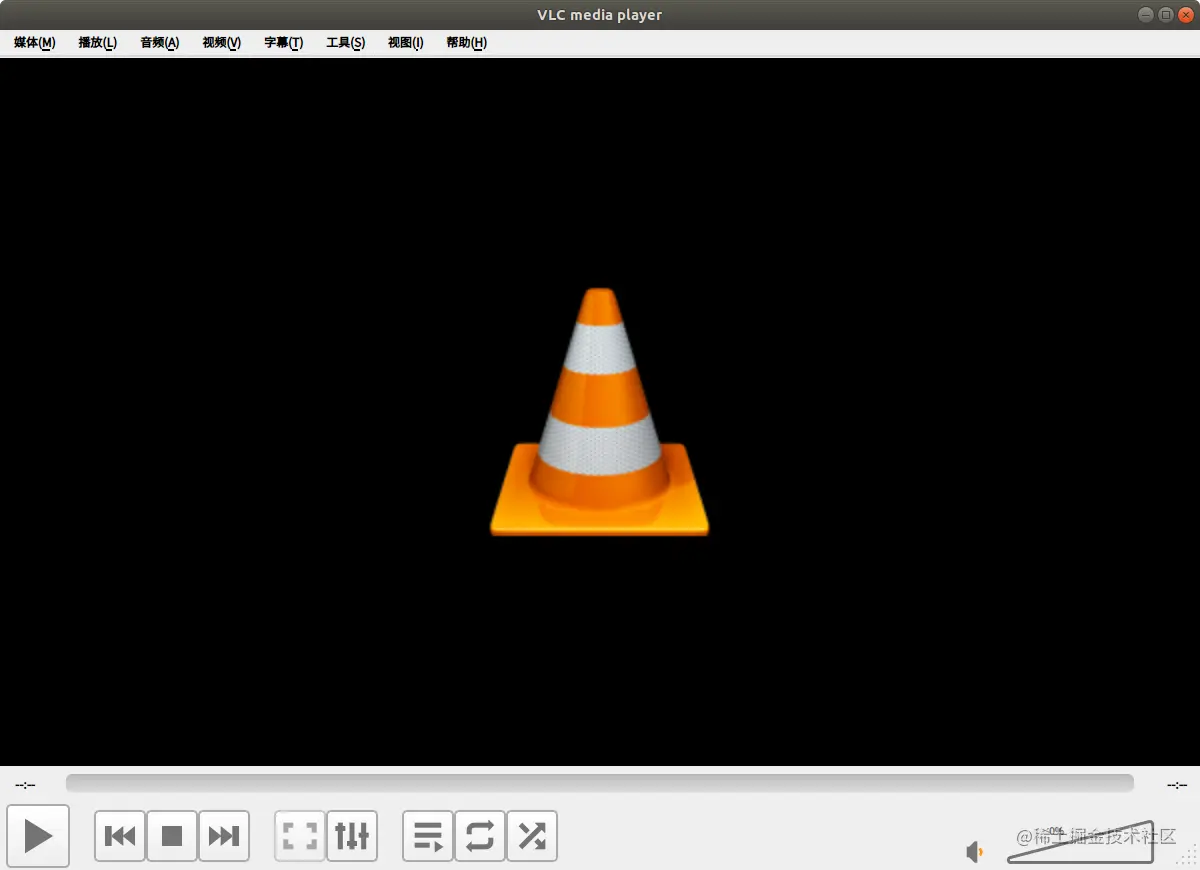Open the 媒体(M) menu
Image resolution: width=1200 pixels, height=870 pixels.
[35, 43]
